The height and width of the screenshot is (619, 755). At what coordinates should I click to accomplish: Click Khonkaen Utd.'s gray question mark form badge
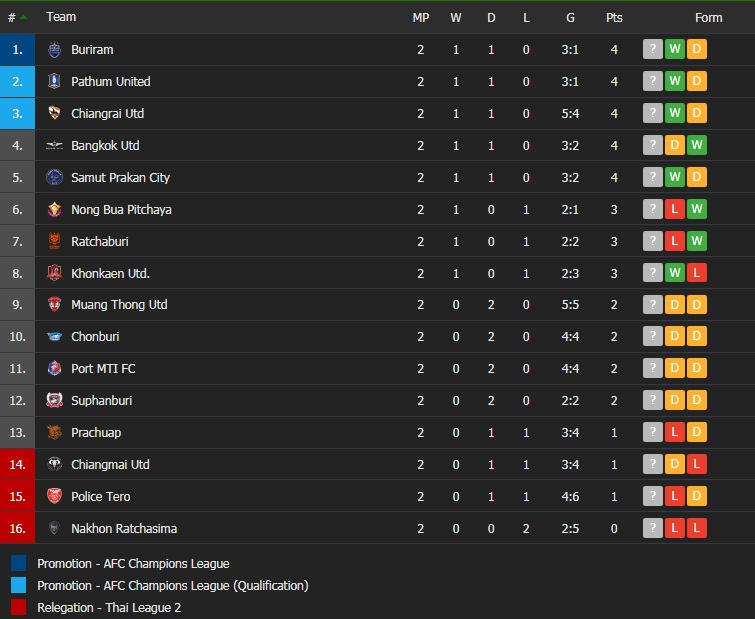pyautogui.click(x=653, y=273)
